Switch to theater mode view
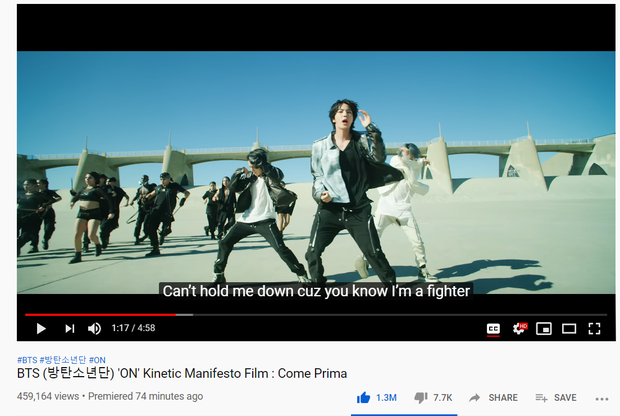620x416 pixels. tap(569, 329)
